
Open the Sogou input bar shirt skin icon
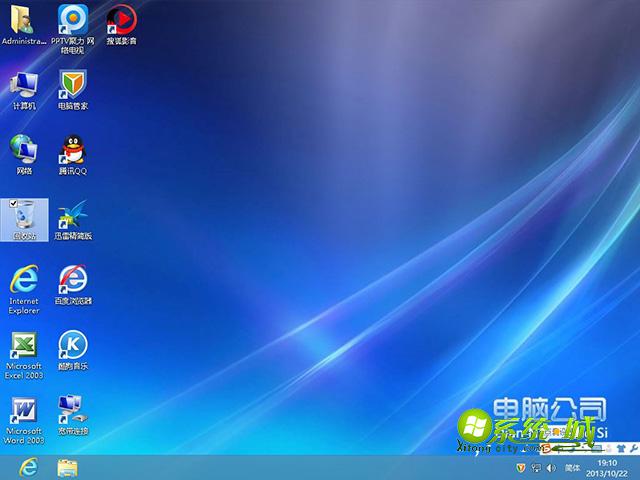[x=621, y=448]
